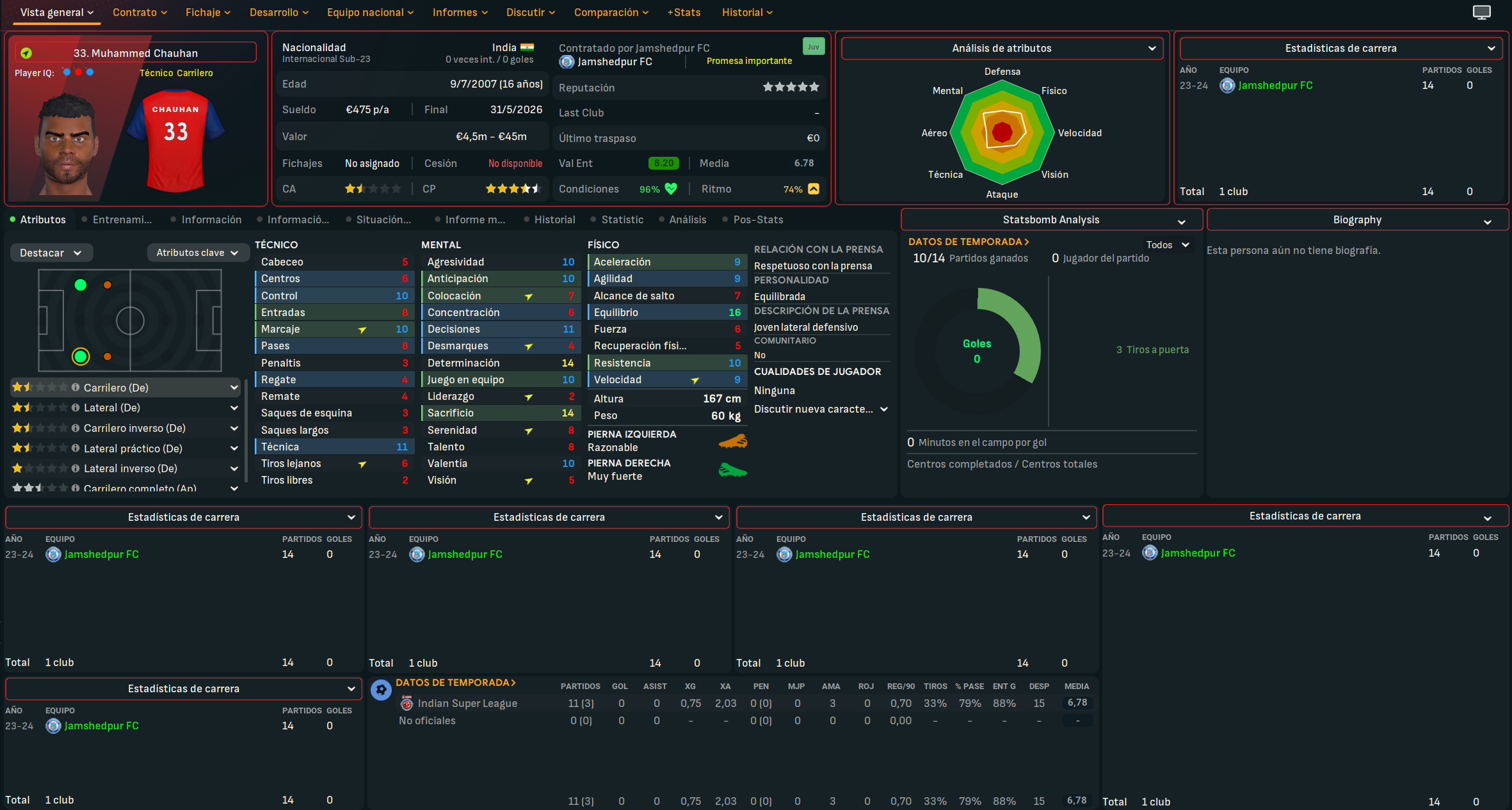The height and width of the screenshot is (810, 1512).
Task: Select the Statistic tab
Action: point(617,219)
